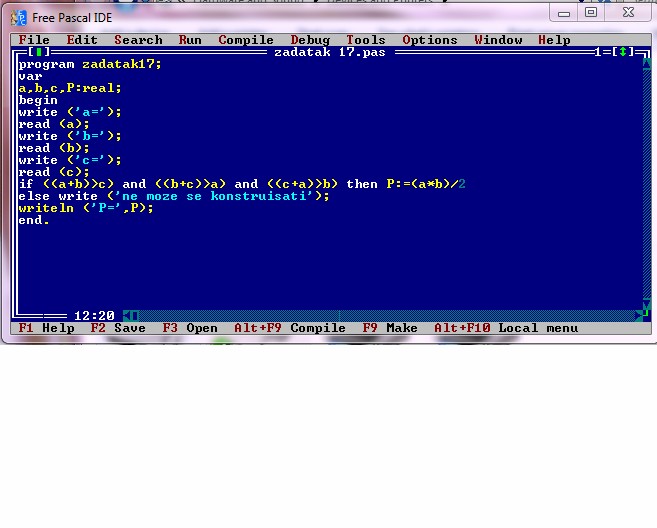This screenshot has height=528, width=657.
Task: Click the line write ('c=');
Action: (x=70, y=160)
